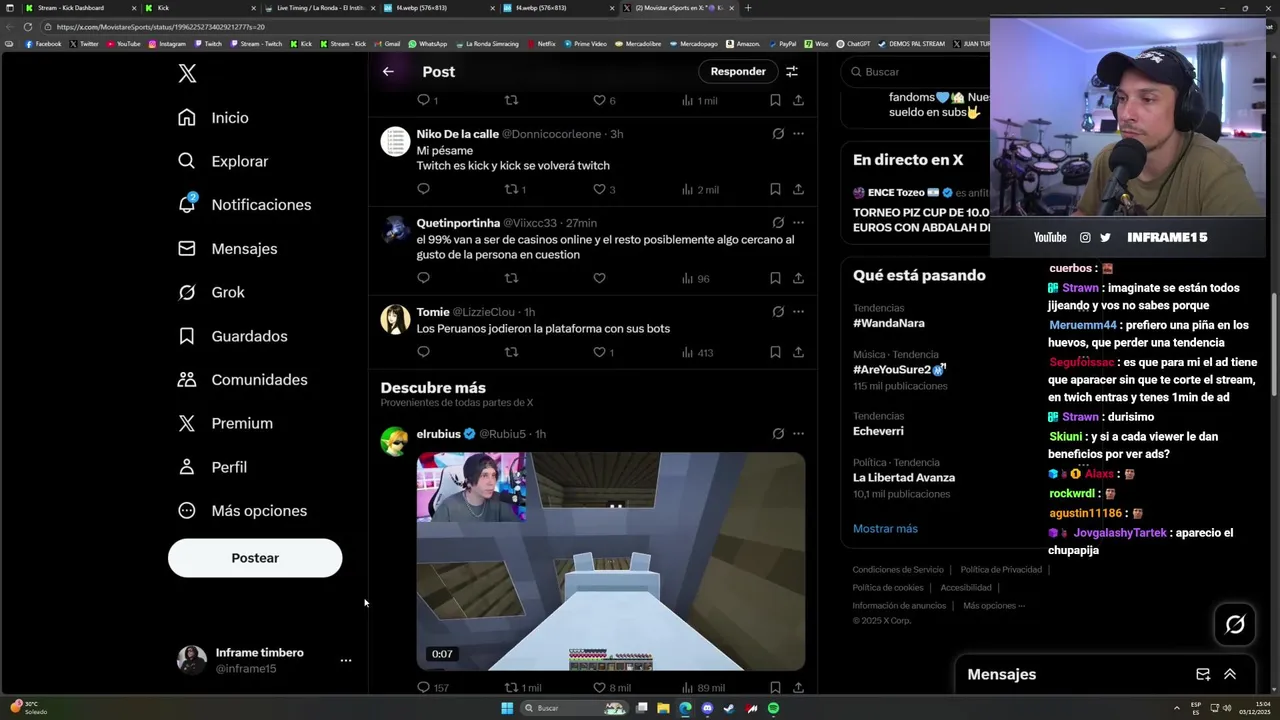The height and width of the screenshot is (720, 1280).
Task: Bookmark elrubius post
Action: click(775, 688)
